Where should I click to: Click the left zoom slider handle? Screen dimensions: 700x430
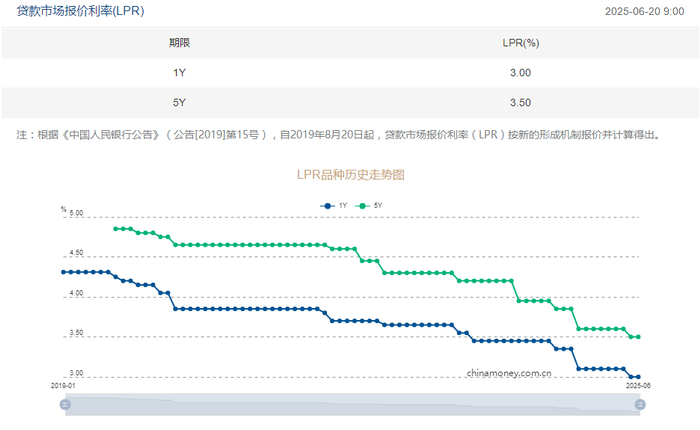(x=65, y=405)
